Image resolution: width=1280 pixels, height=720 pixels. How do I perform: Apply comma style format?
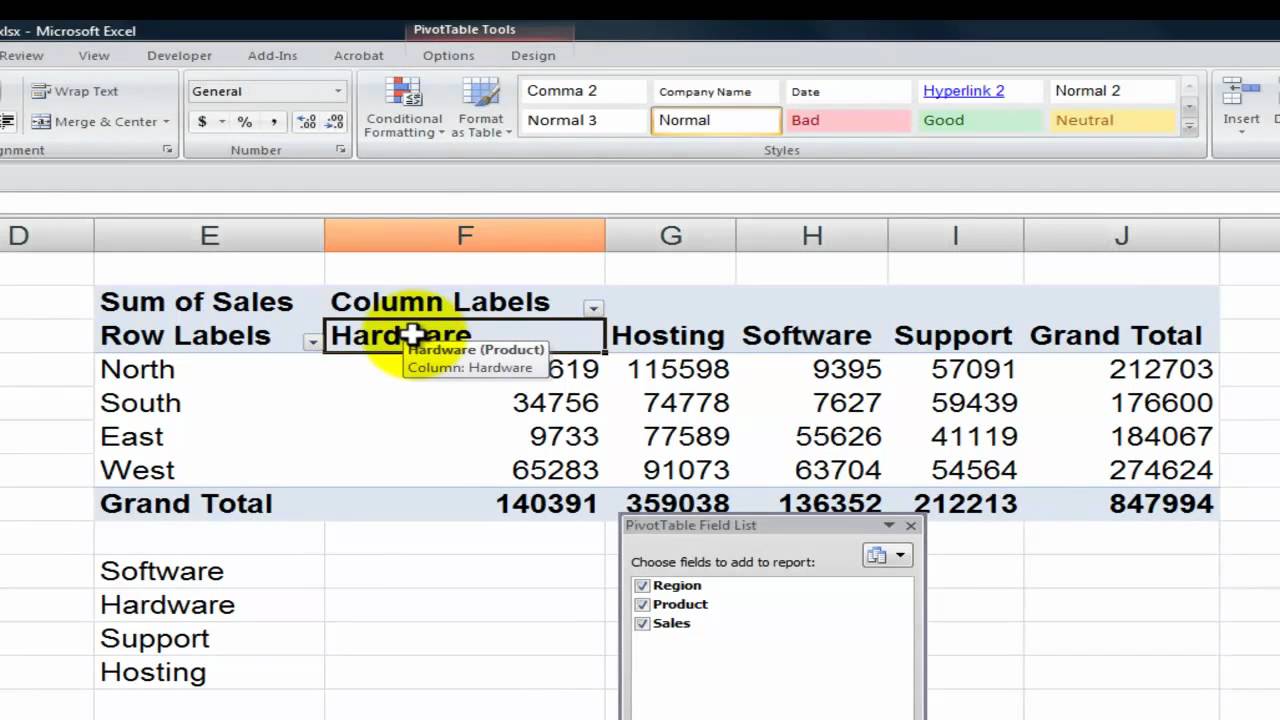pyautogui.click(x=273, y=122)
